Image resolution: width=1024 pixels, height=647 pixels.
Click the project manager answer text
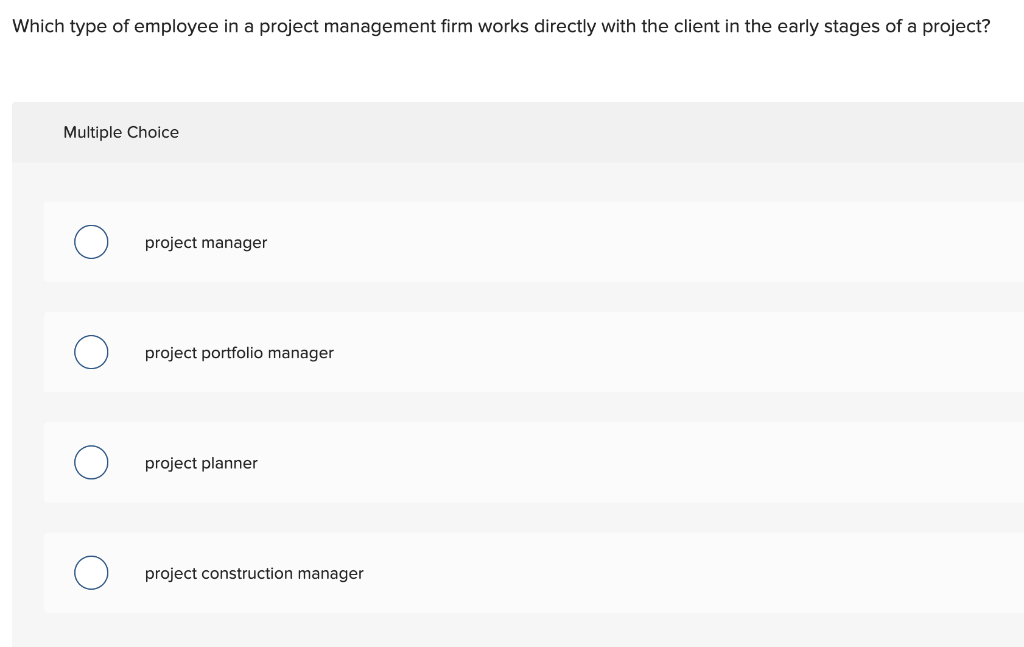[x=206, y=242]
